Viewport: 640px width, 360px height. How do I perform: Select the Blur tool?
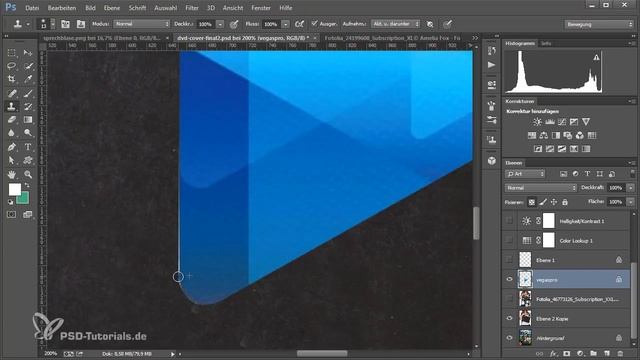point(11,133)
